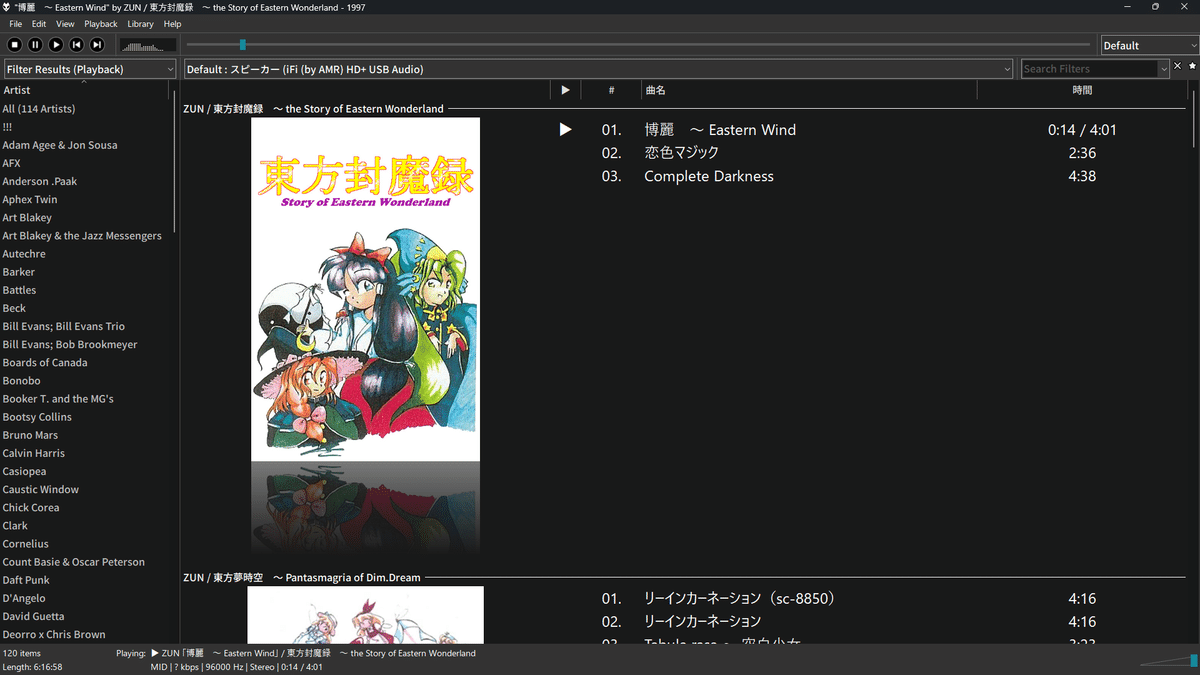The height and width of the screenshot is (675, 1200).
Task: Select Bruno Mars in artist list
Action: point(30,435)
